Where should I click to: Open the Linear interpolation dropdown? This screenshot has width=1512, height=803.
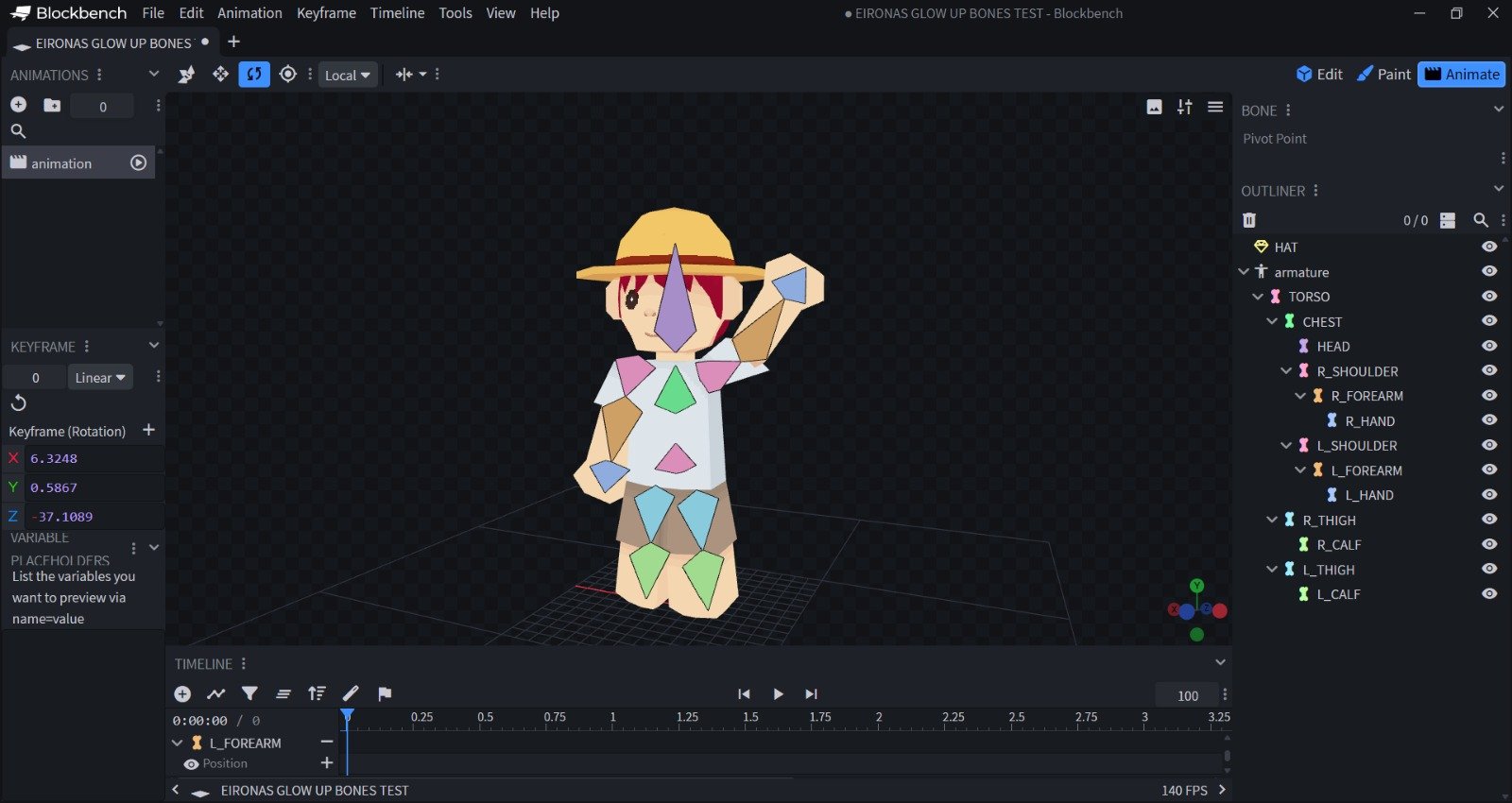pyautogui.click(x=99, y=378)
